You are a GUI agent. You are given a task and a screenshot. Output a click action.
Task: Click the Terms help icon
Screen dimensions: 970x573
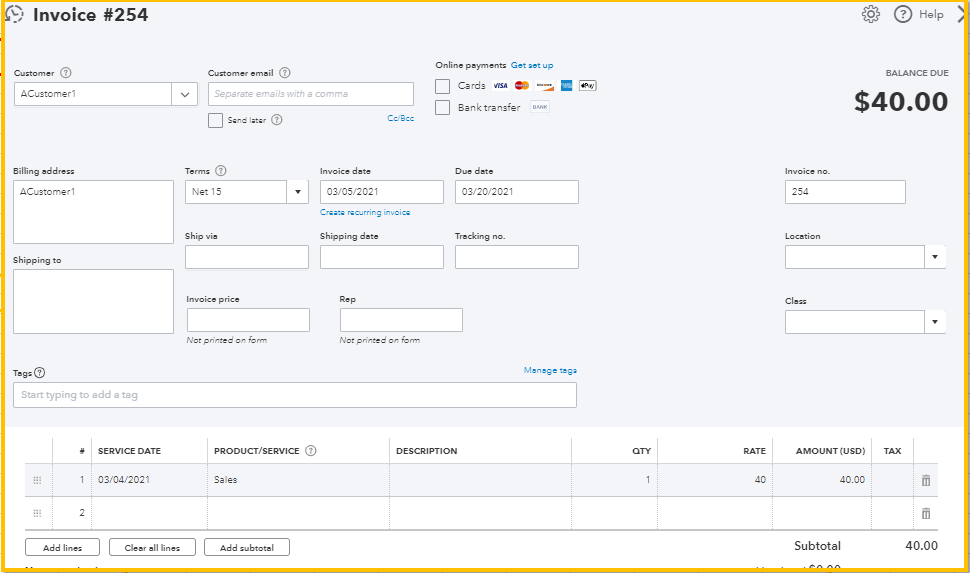click(221, 171)
